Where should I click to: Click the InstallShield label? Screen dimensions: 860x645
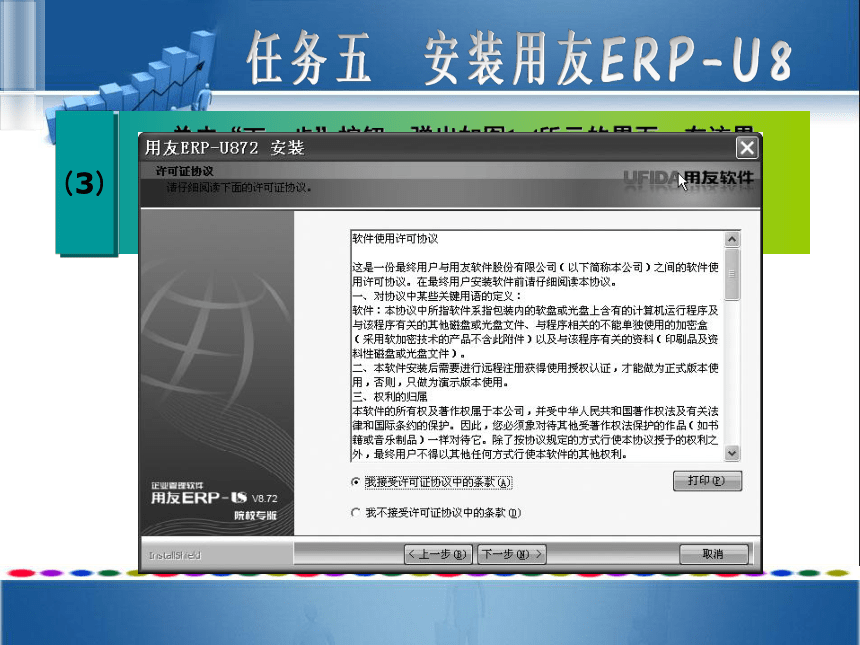coord(174,556)
